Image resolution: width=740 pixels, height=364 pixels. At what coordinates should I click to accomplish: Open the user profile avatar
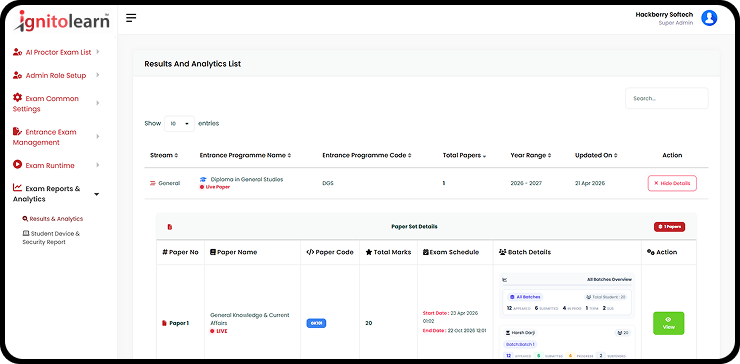[709, 18]
